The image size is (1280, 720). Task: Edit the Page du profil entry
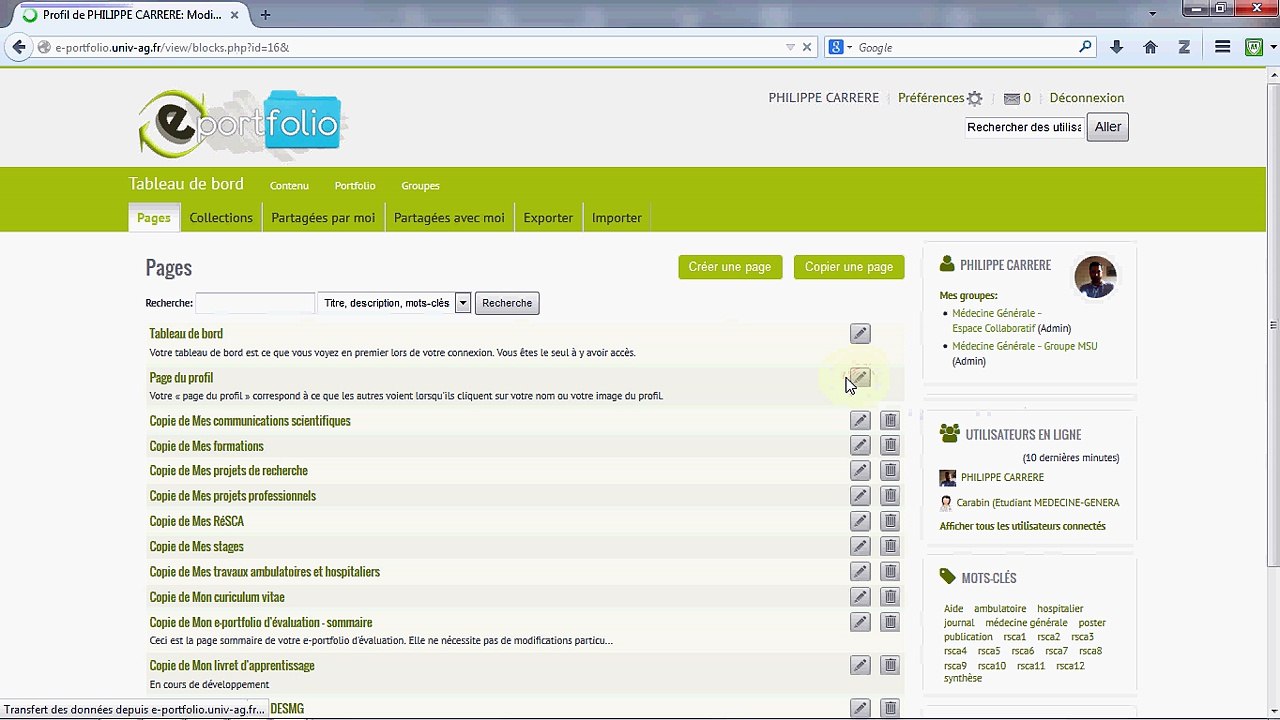860,378
